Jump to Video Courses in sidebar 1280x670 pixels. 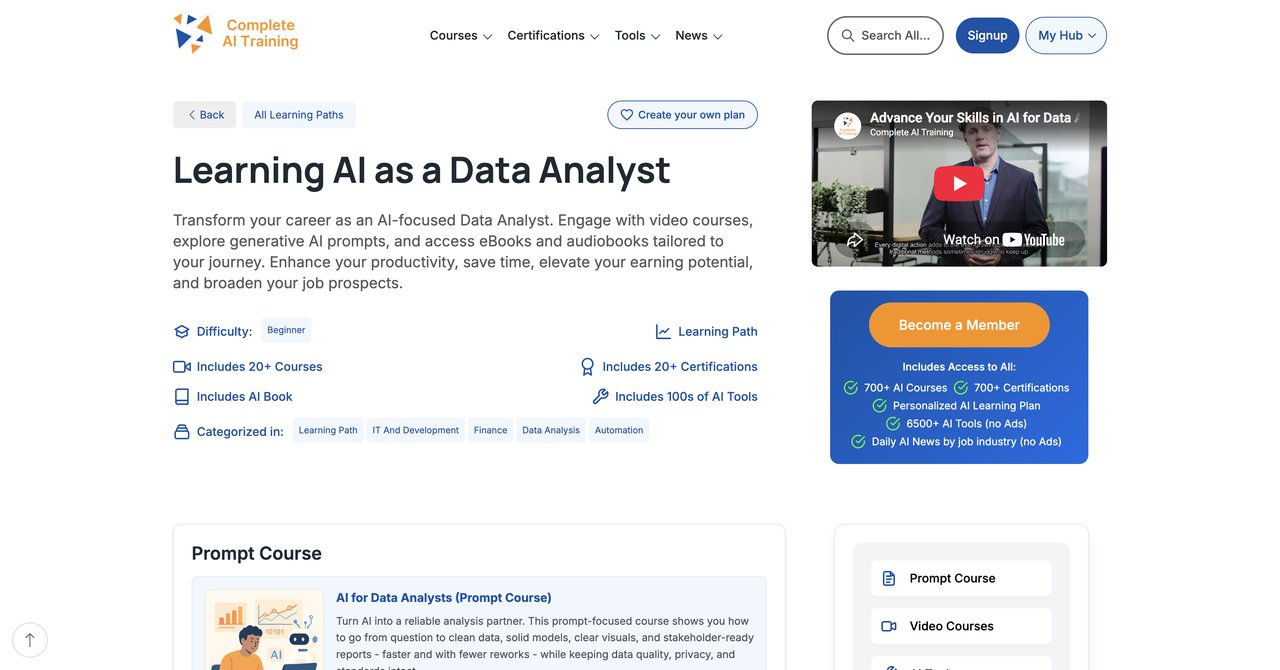pyautogui.click(x=961, y=626)
